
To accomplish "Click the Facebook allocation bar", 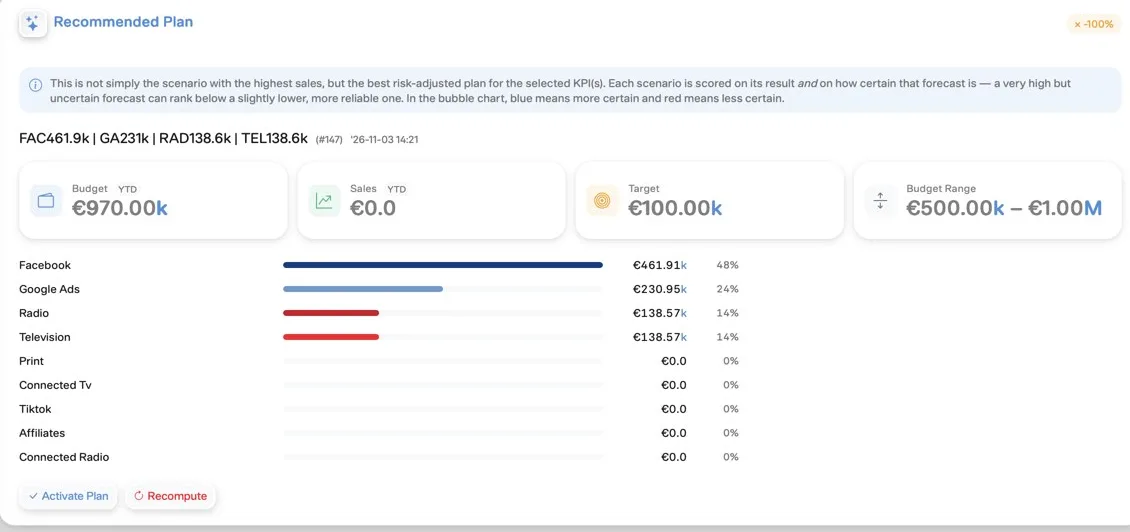I will click(x=442, y=265).
